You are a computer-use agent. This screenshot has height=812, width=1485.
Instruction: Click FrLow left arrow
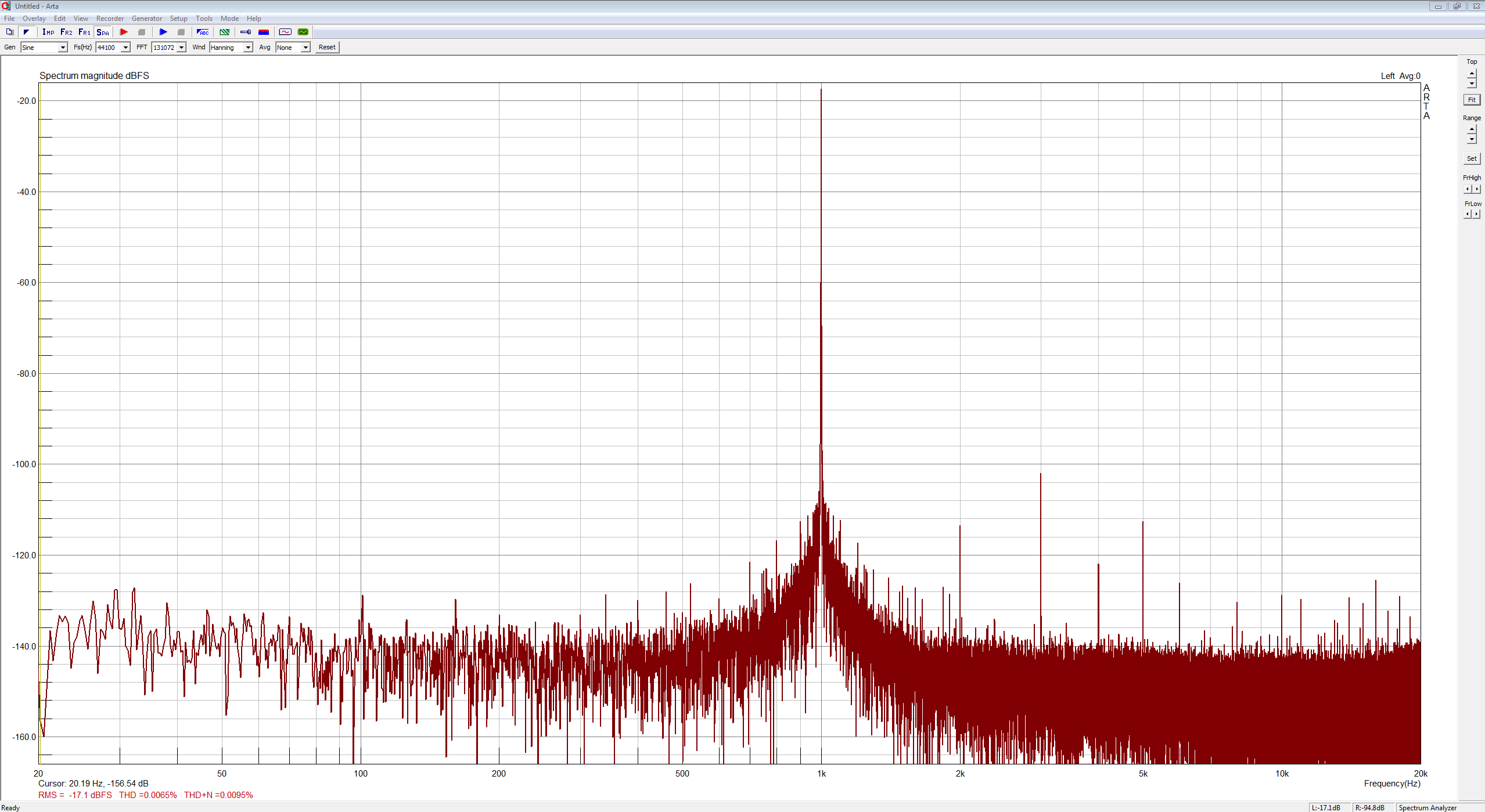click(x=1468, y=214)
